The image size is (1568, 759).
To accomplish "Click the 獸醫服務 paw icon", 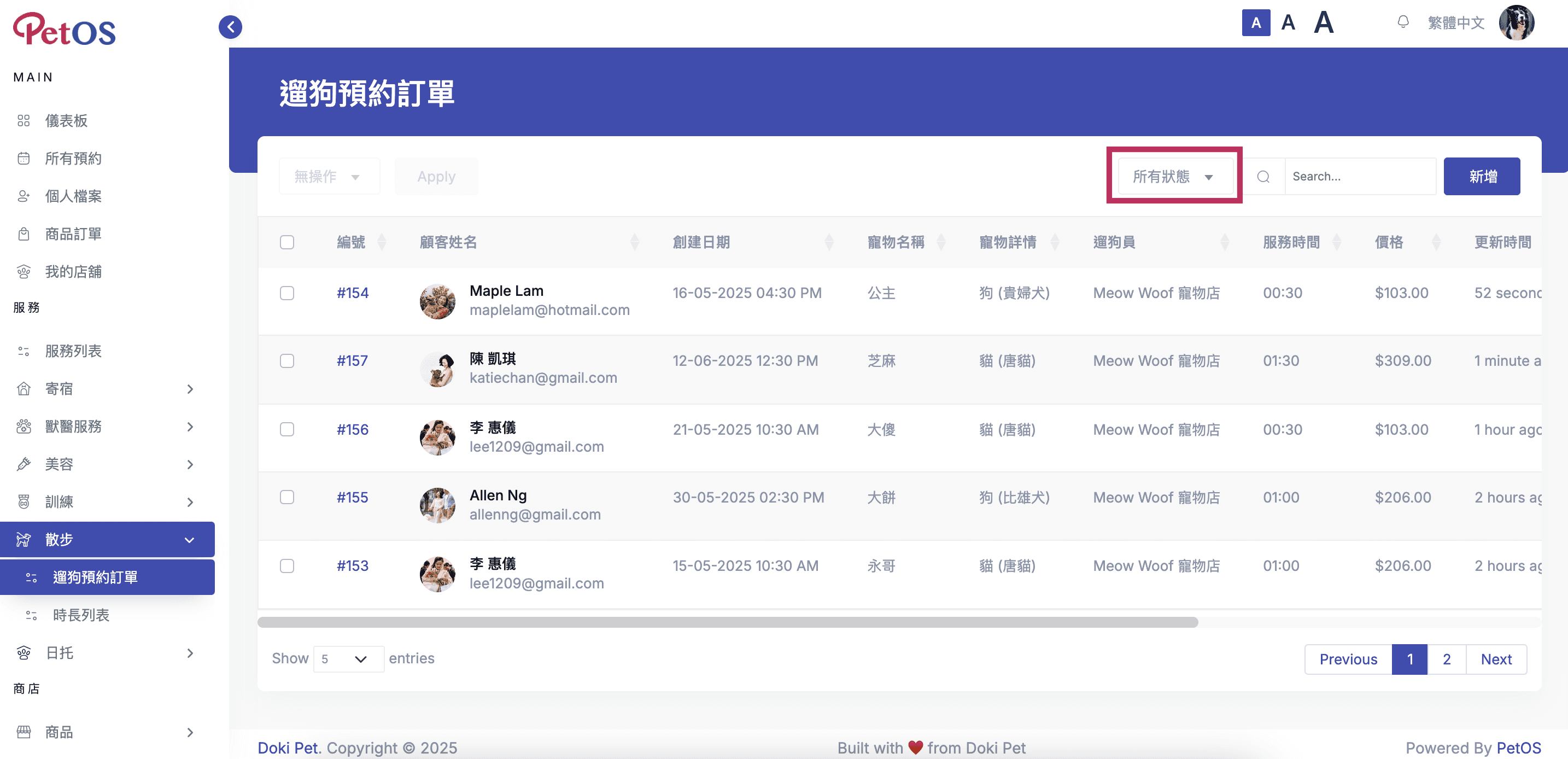I will [x=24, y=426].
